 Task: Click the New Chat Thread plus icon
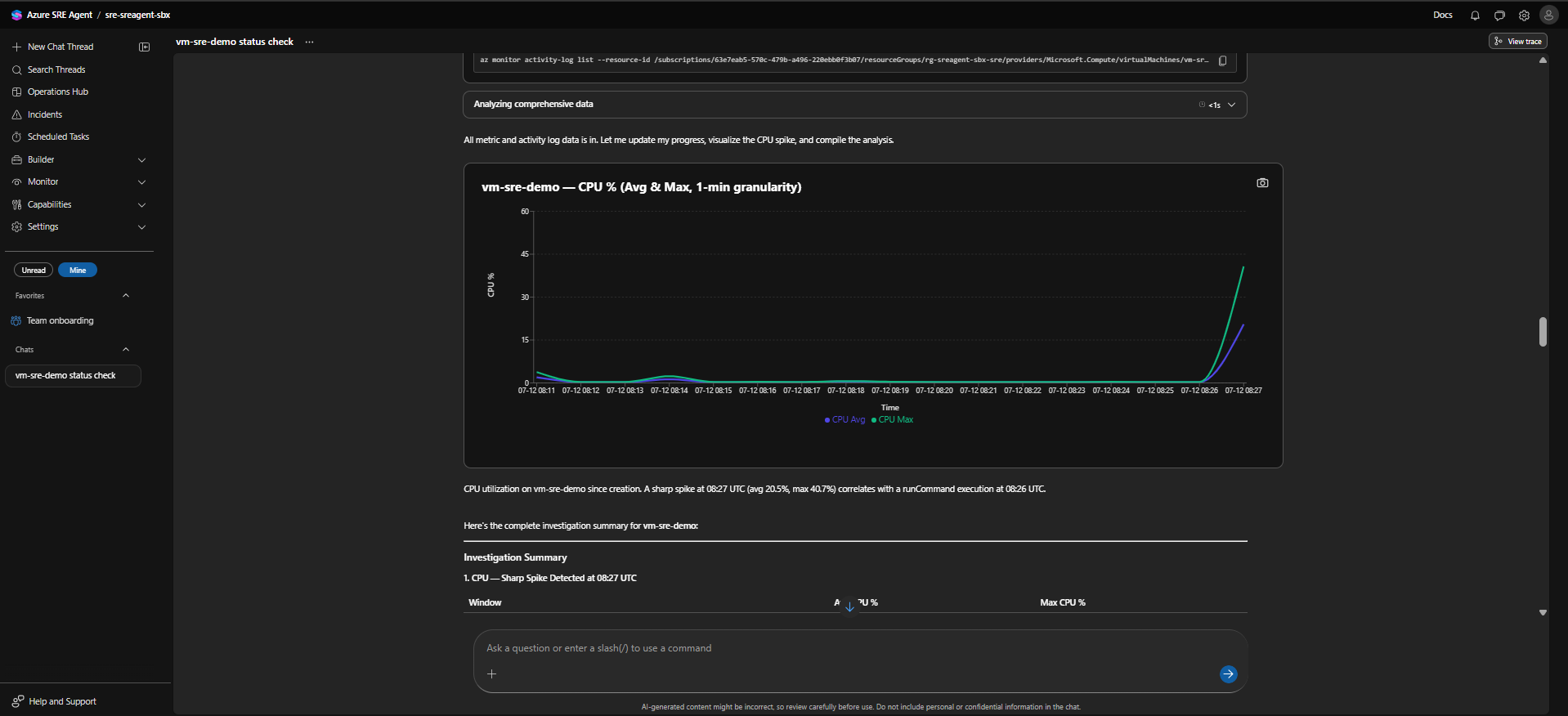(x=16, y=47)
